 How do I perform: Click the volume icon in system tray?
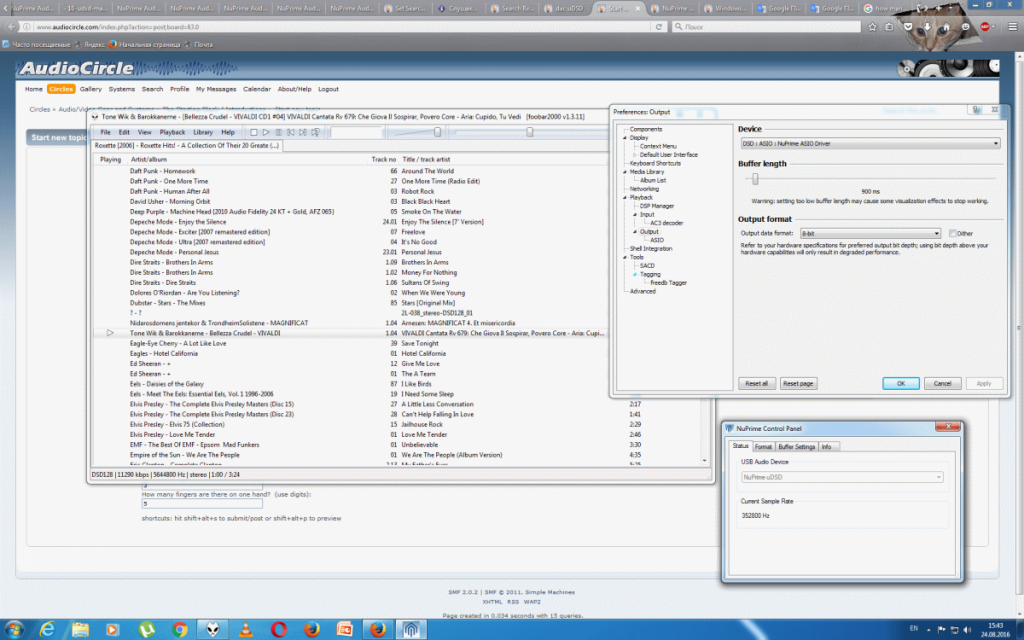[967, 630]
